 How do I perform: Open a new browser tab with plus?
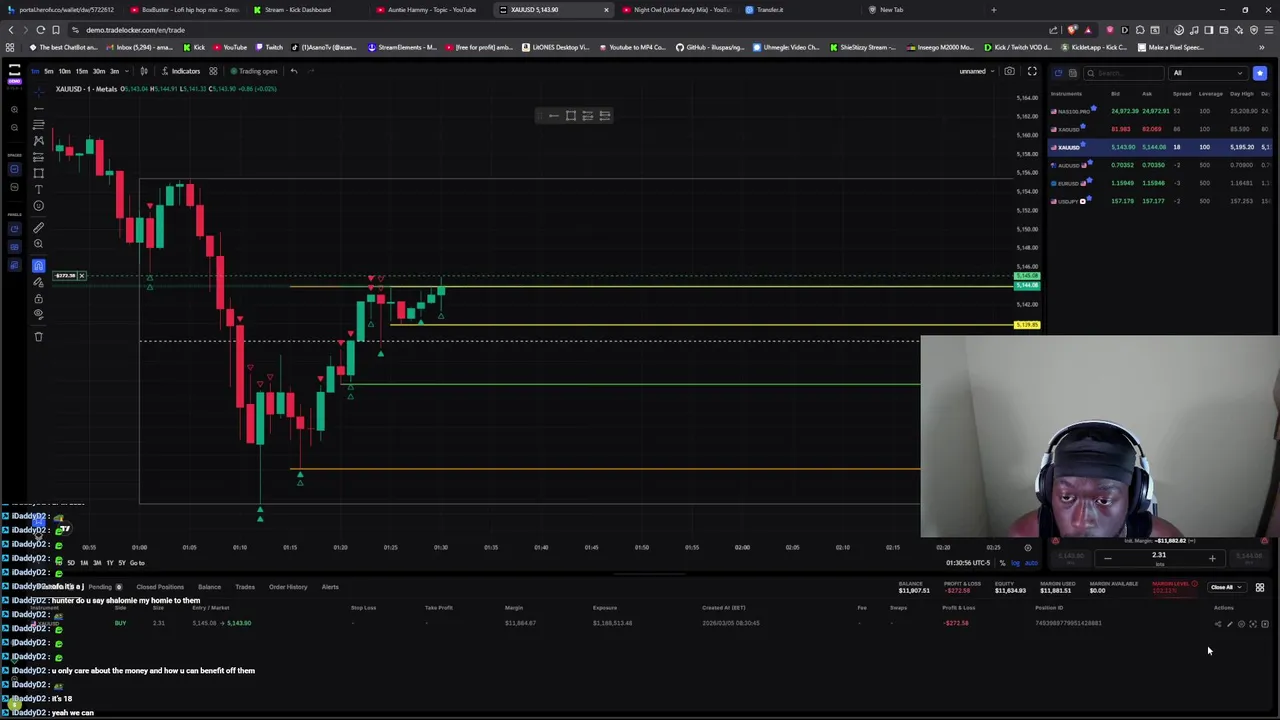(993, 10)
